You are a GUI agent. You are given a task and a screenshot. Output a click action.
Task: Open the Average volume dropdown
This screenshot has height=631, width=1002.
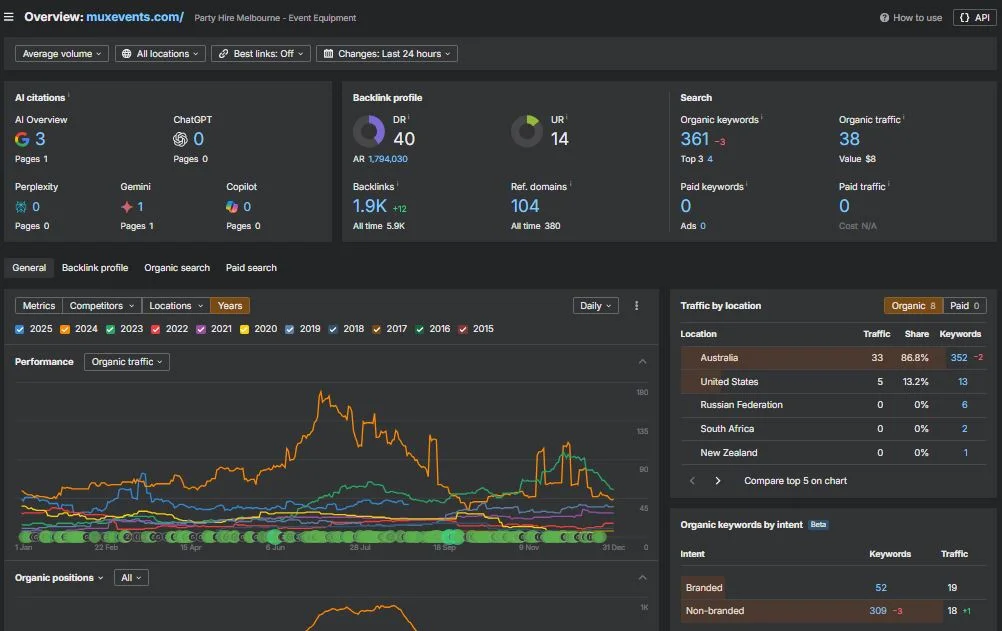click(62, 54)
